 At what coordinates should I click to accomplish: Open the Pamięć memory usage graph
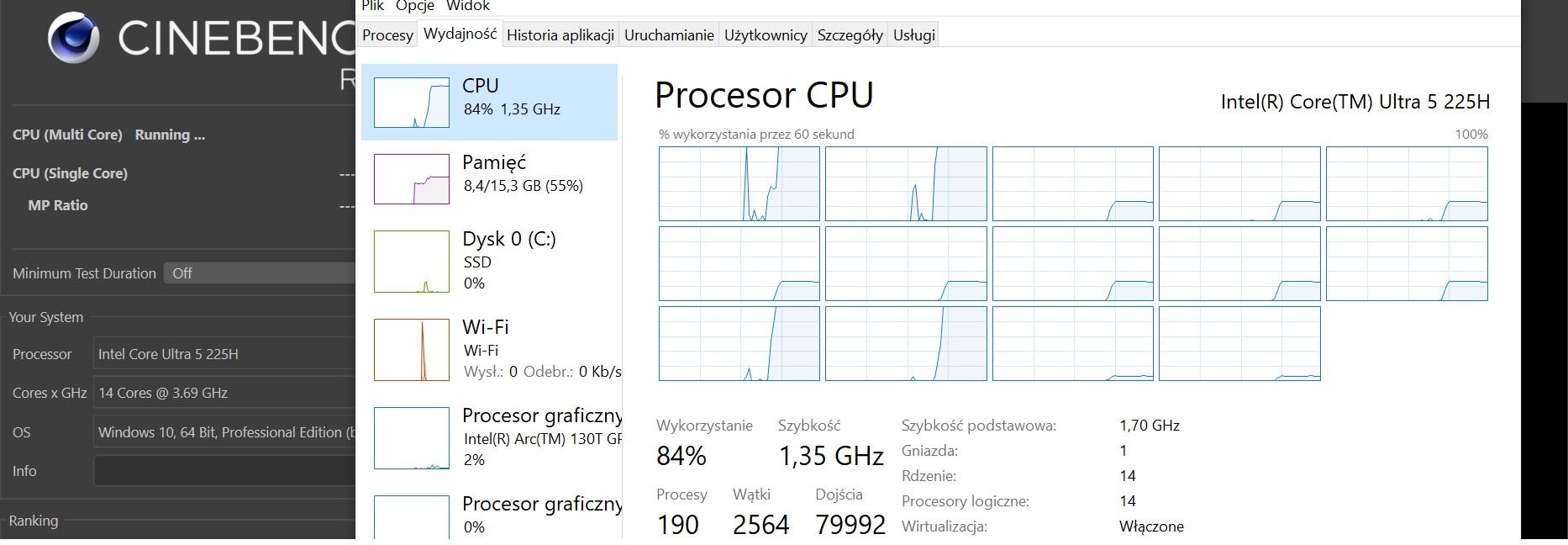tap(412, 179)
